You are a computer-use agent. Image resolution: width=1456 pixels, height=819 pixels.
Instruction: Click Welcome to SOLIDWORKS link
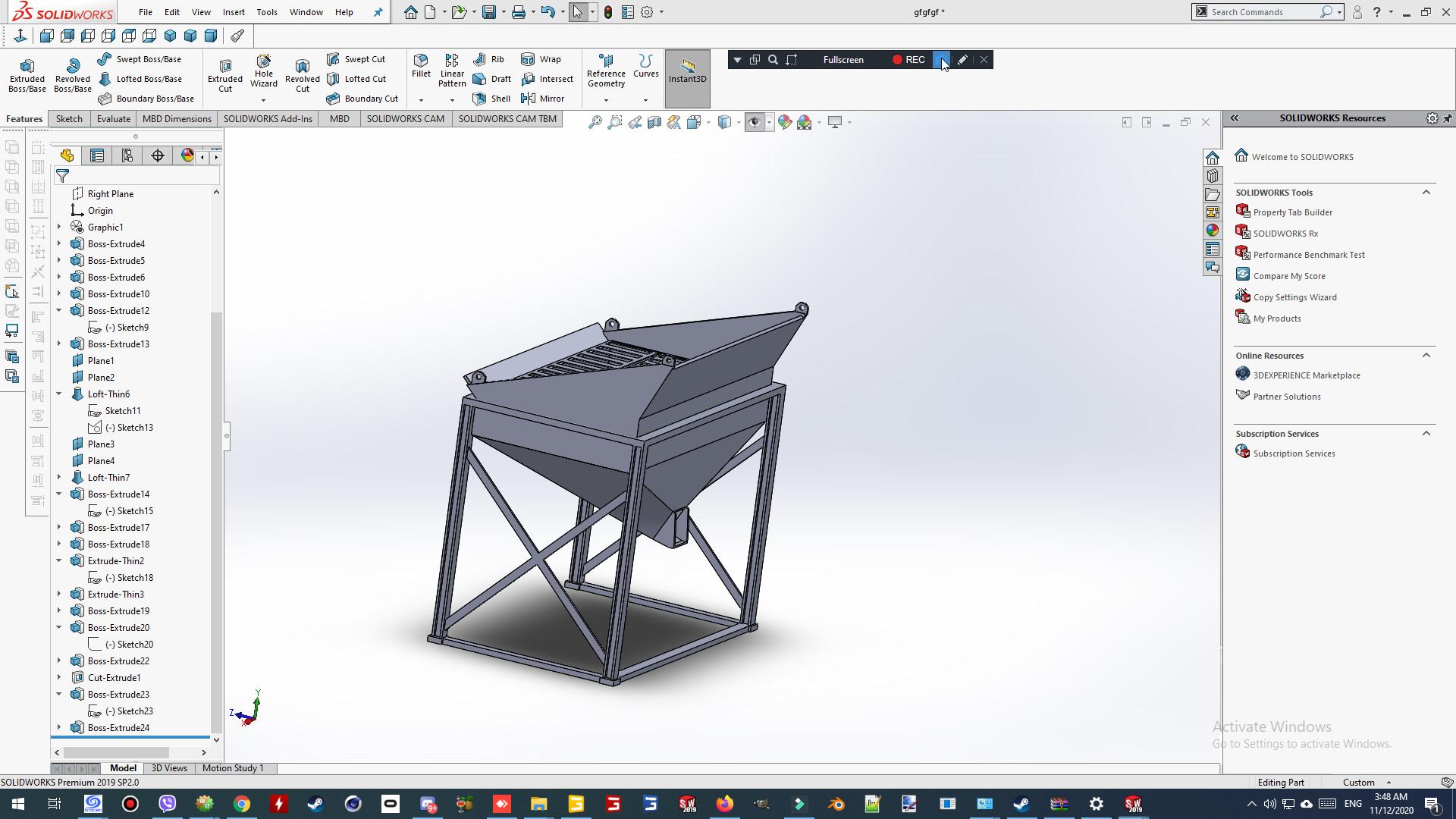1302,157
